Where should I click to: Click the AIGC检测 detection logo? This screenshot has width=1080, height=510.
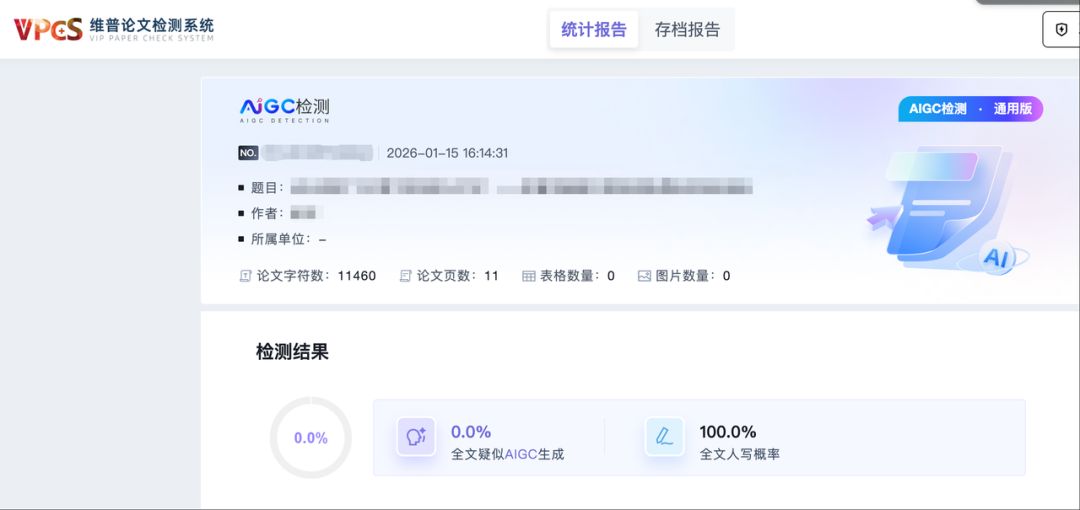(284, 110)
